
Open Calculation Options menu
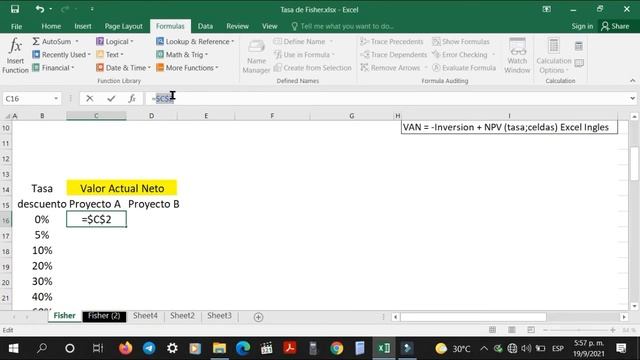[553, 56]
